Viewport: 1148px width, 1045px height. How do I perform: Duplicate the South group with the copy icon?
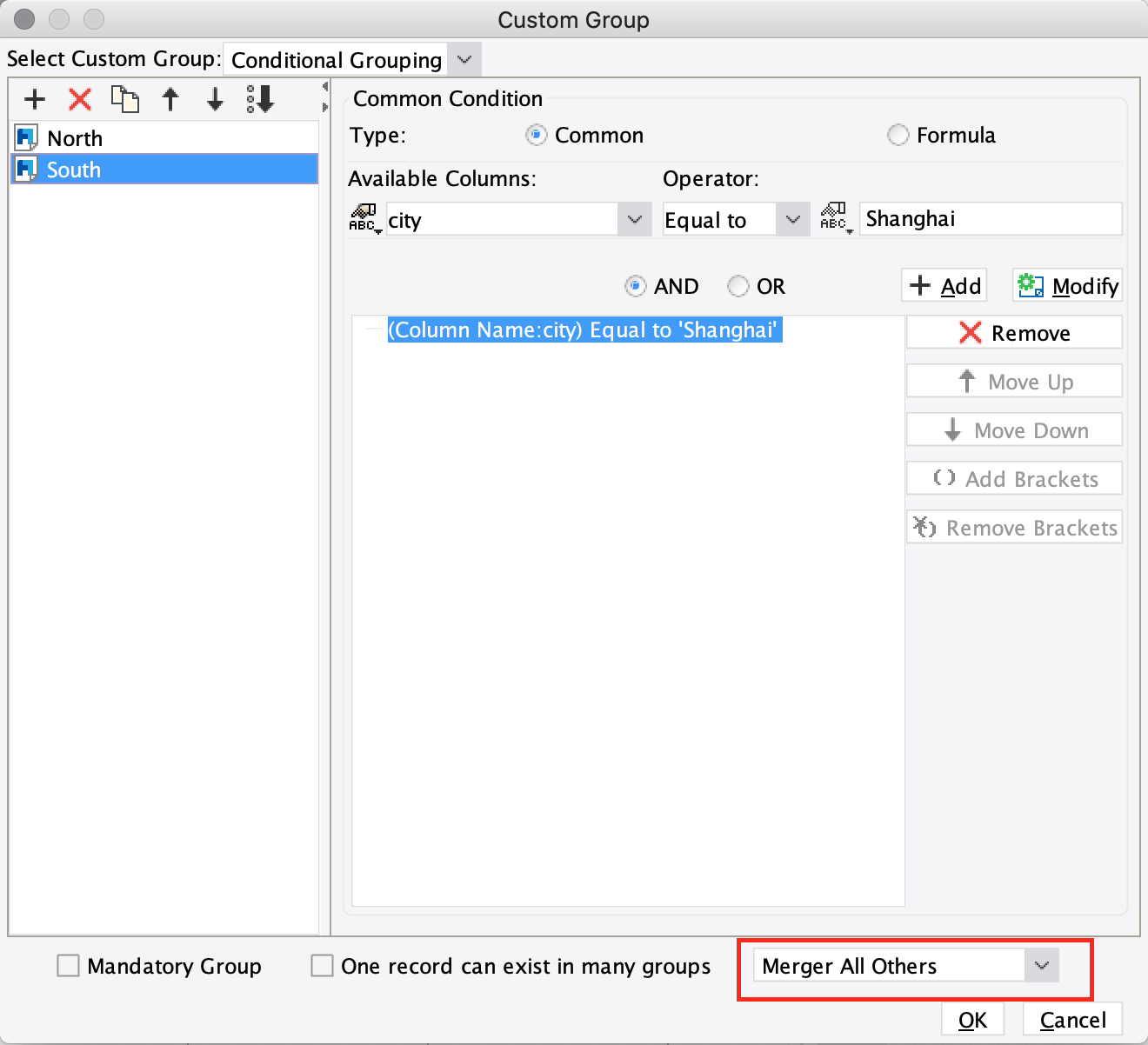125,99
